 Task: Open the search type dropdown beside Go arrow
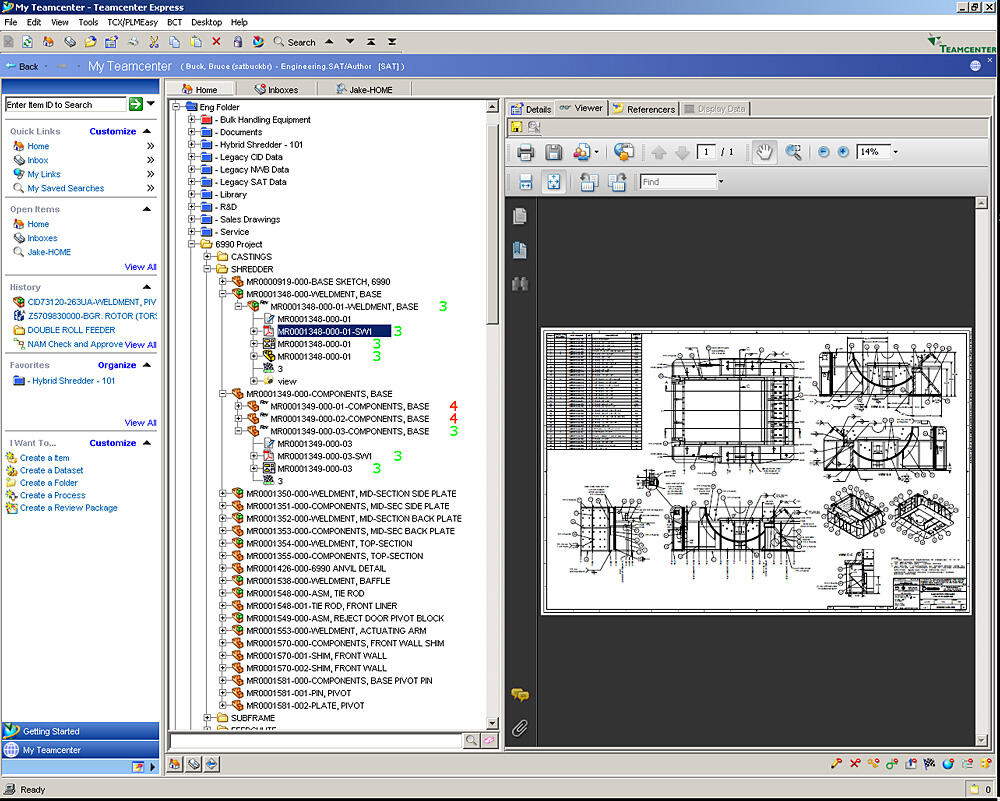tap(151, 103)
